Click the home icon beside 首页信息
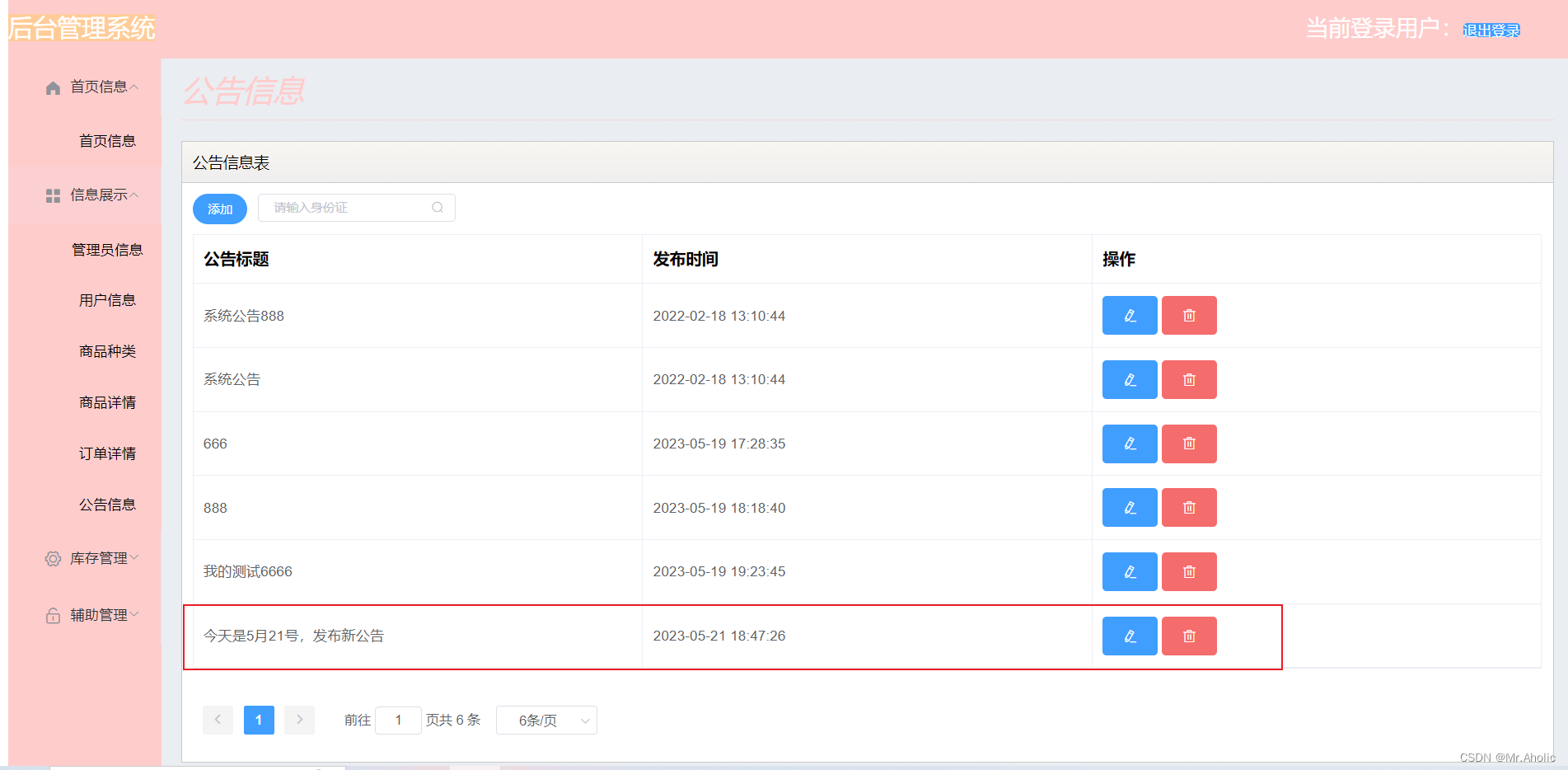1568x770 pixels. coord(53,87)
